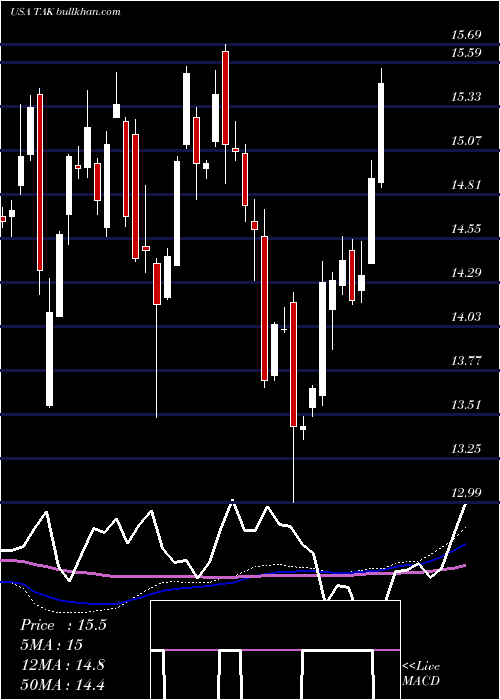Click the 13.25 price axis label
500x700 pixels.
466,448
